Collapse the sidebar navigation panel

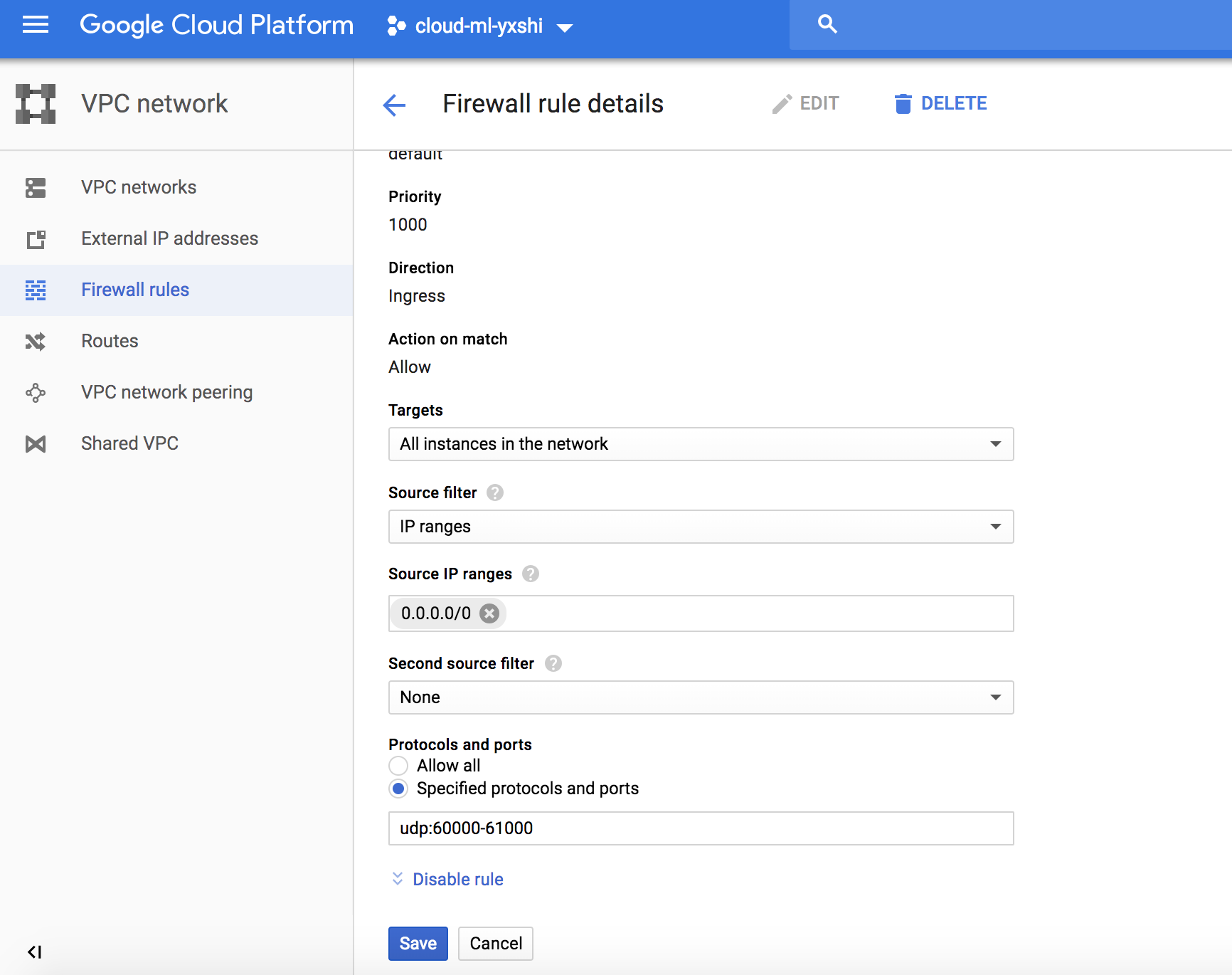click(34, 952)
